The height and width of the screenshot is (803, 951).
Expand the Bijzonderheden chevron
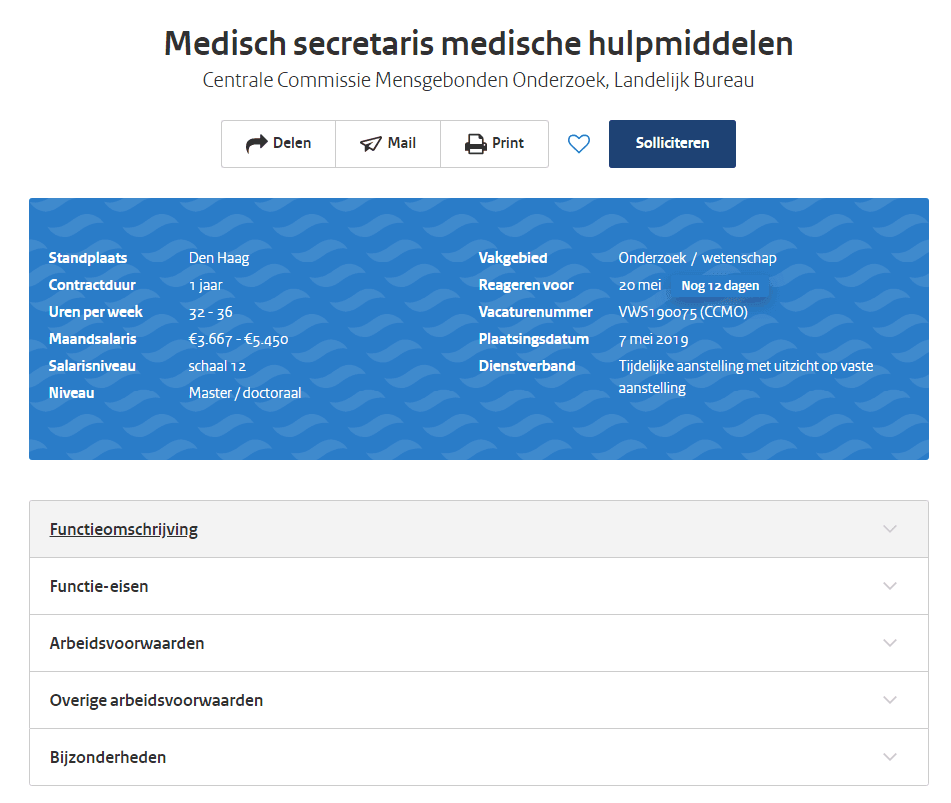click(890, 757)
